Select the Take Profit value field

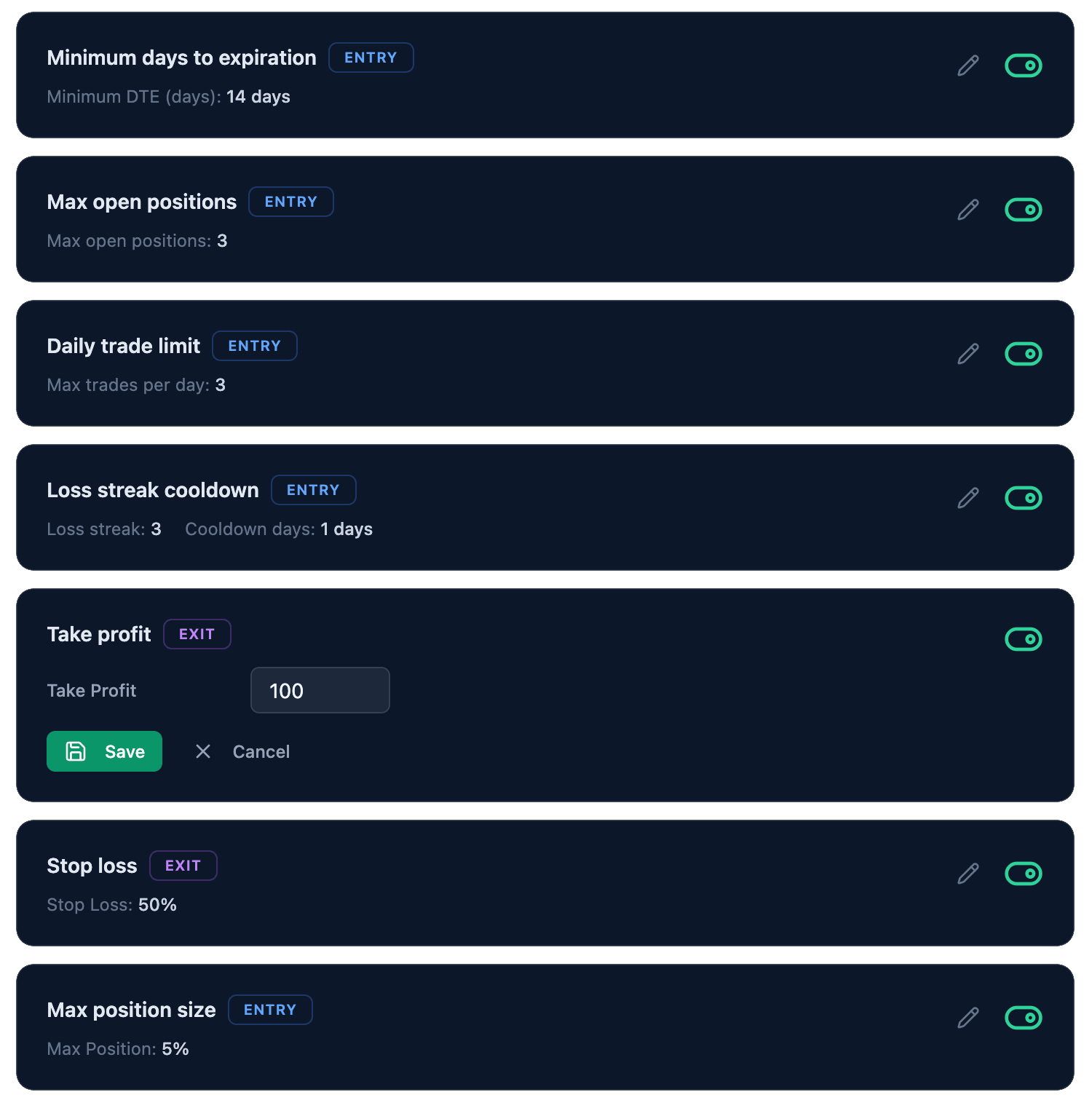tap(320, 690)
